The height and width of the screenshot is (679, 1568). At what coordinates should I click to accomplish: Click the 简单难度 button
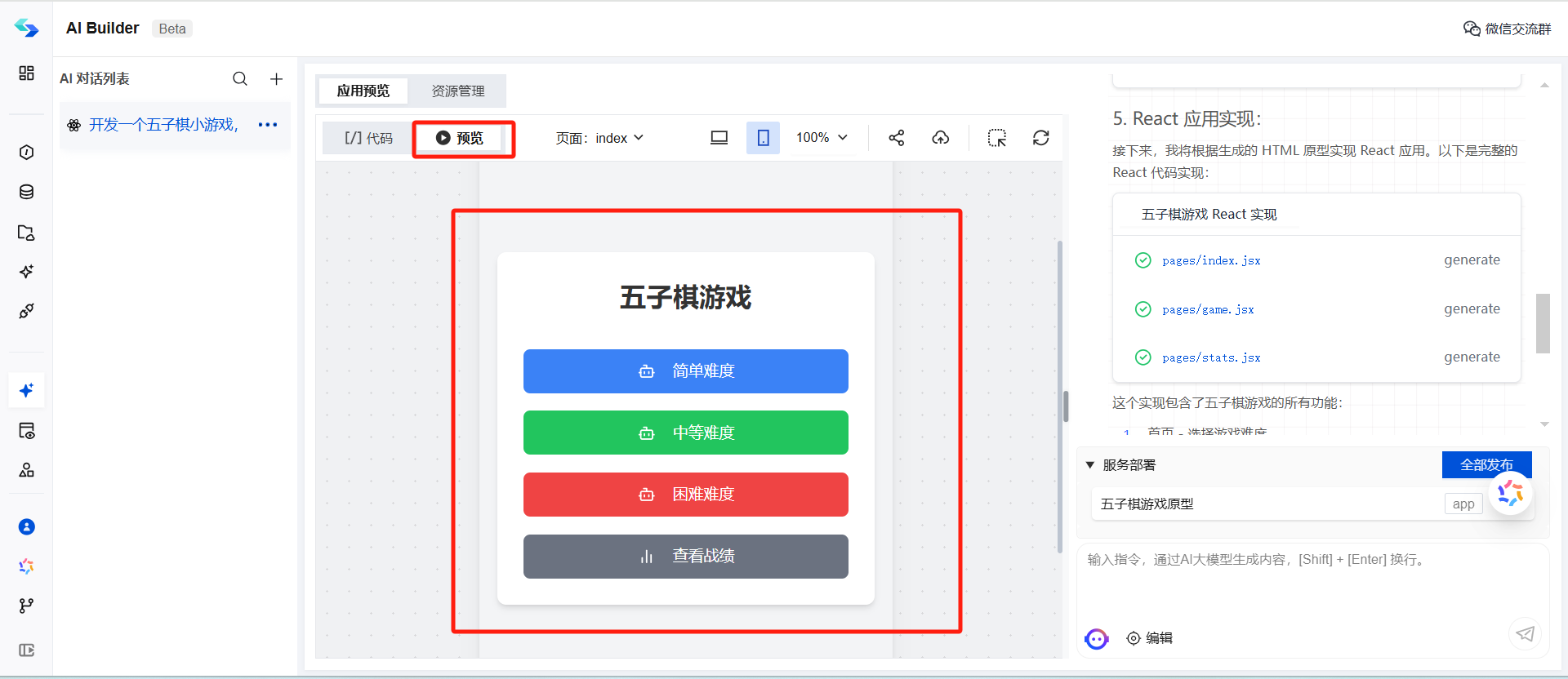coord(686,371)
